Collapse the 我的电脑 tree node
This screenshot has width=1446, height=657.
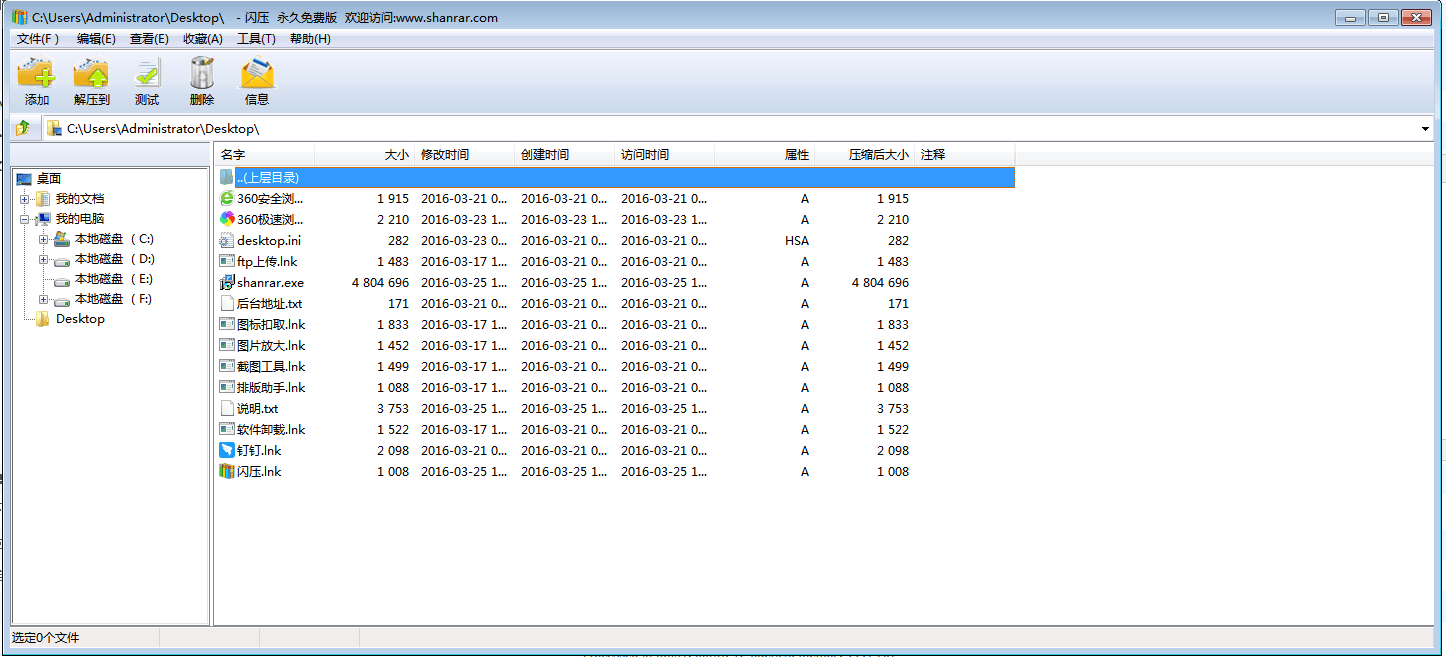(x=24, y=219)
